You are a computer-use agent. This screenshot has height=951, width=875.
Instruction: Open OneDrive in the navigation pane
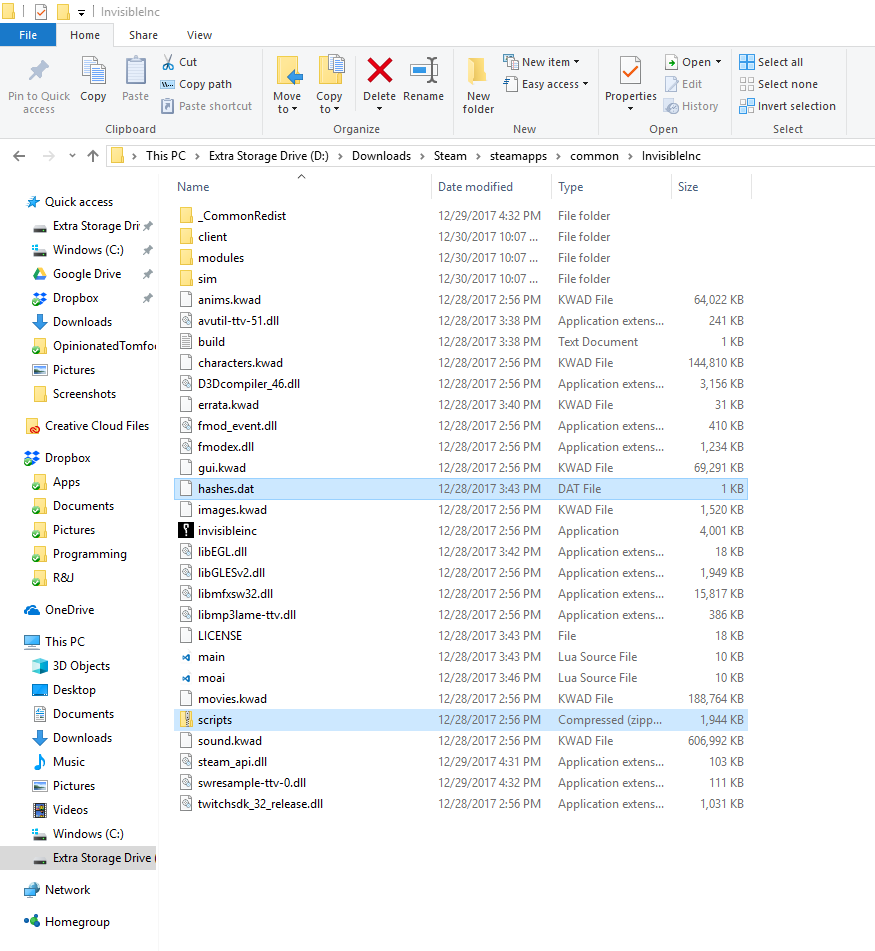click(x=69, y=610)
